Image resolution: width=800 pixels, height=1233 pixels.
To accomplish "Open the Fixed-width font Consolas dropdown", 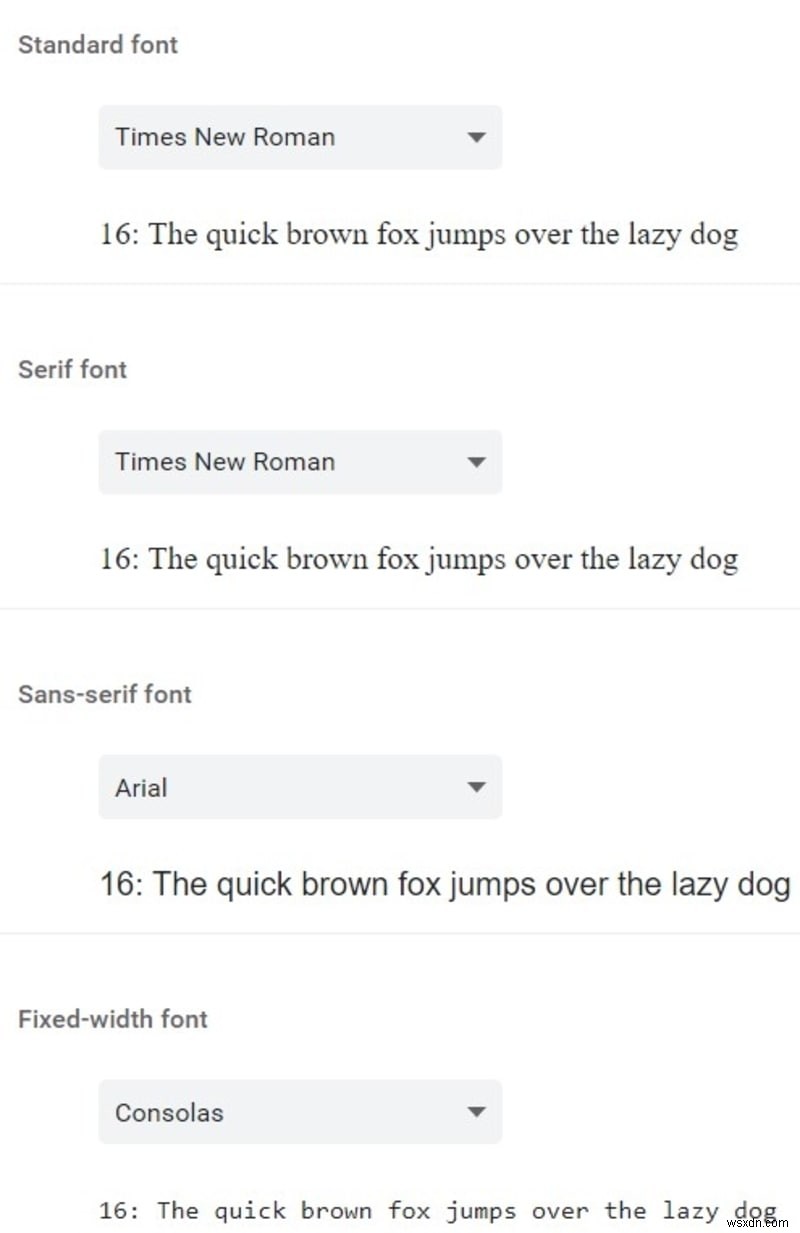I will [x=299, y=1112].
